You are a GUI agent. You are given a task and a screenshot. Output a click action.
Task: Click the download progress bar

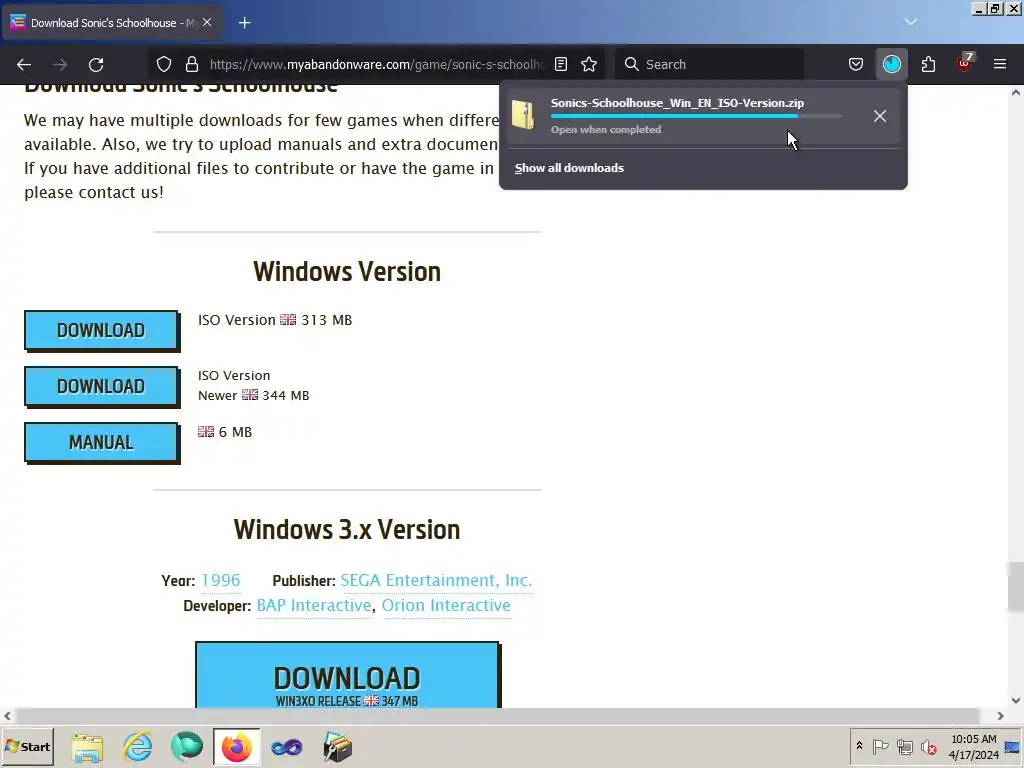(x=696, y=116)
